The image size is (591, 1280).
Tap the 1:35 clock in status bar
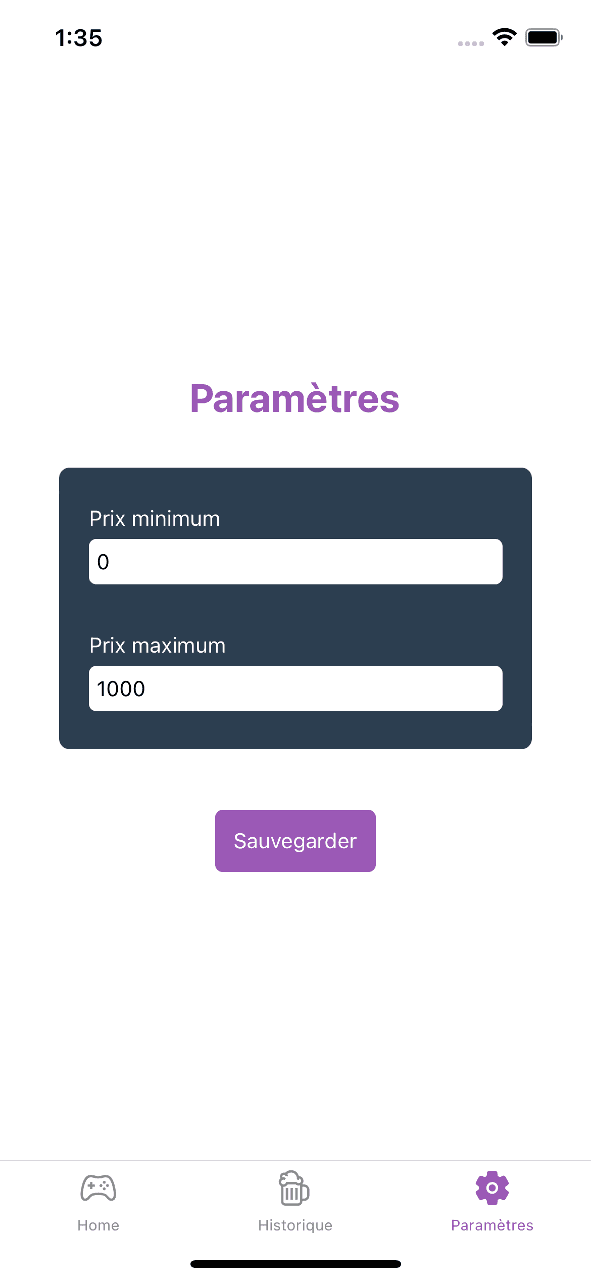(x=78, y=38)
